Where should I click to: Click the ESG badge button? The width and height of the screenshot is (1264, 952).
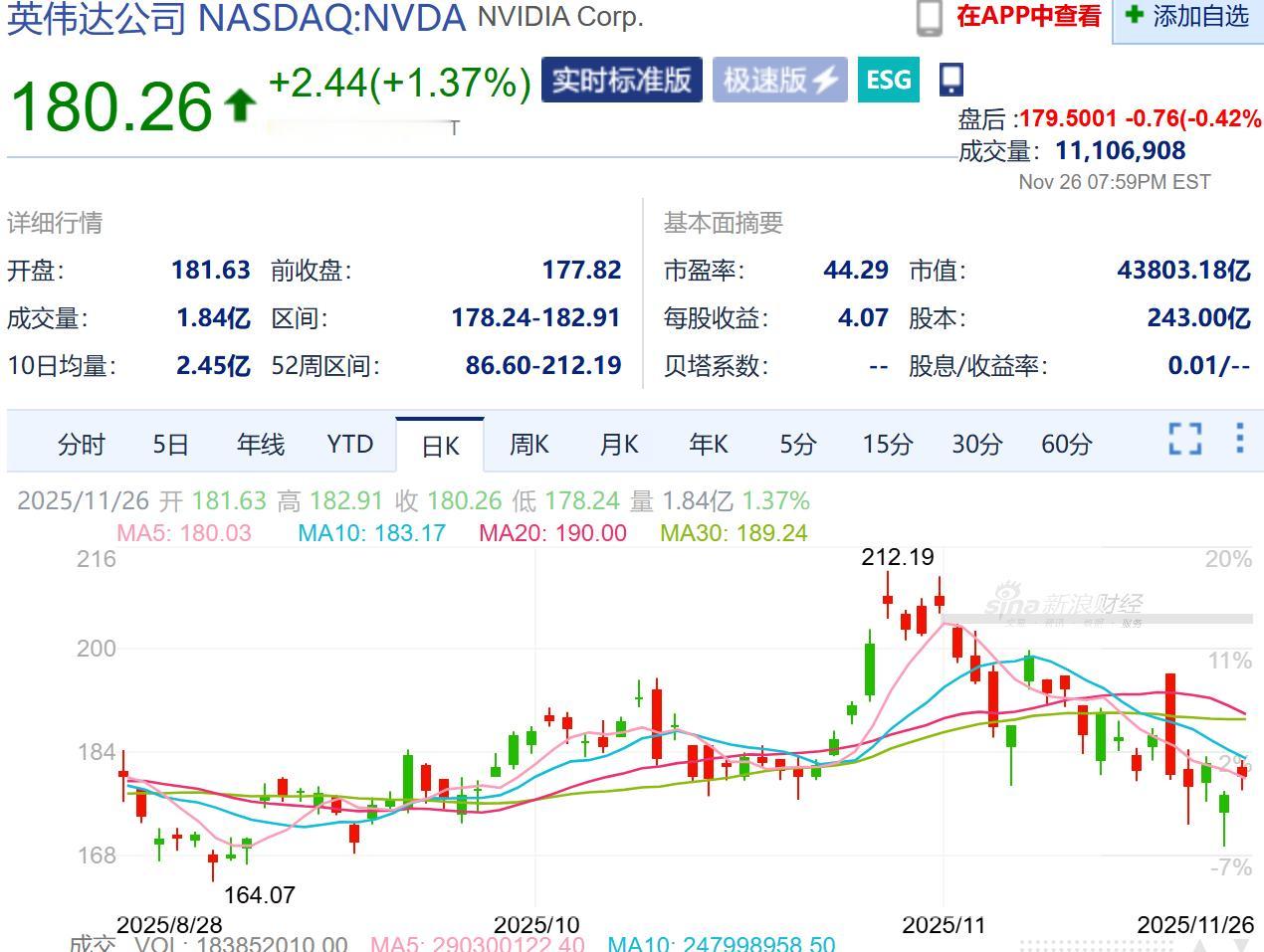click(888, 80)
